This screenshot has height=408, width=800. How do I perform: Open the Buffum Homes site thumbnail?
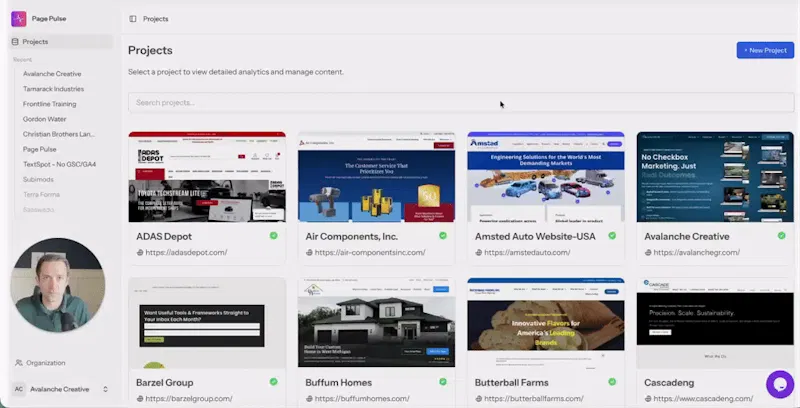(x=377, y=323)
